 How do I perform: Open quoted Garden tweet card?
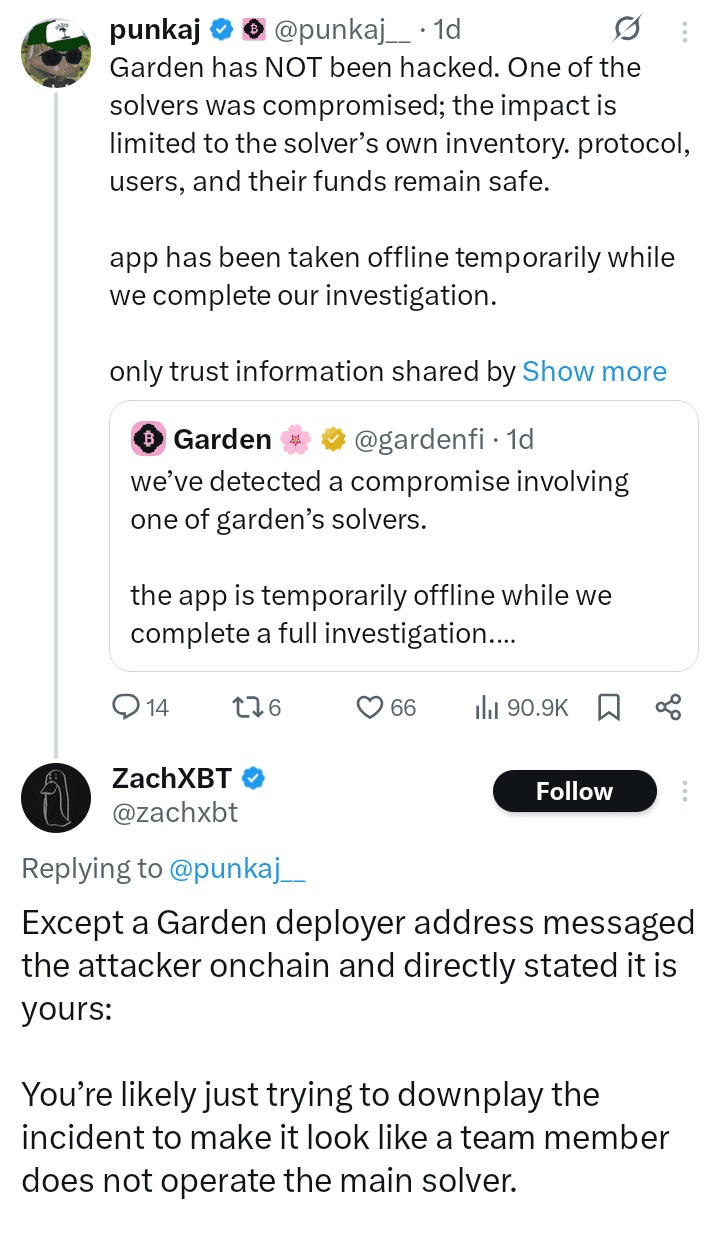point(403,560)
